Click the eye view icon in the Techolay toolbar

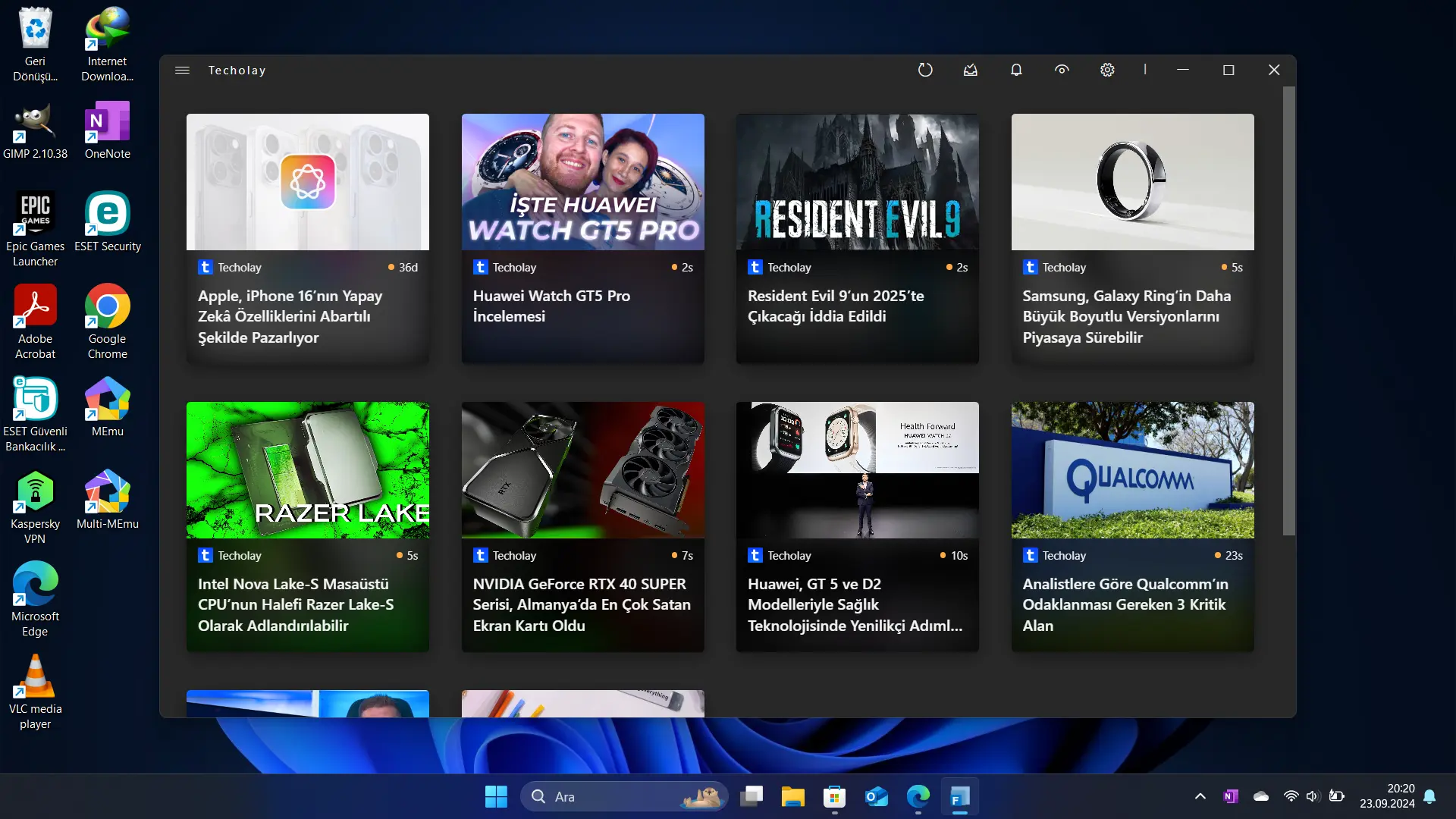click(x=1062, y=70)
